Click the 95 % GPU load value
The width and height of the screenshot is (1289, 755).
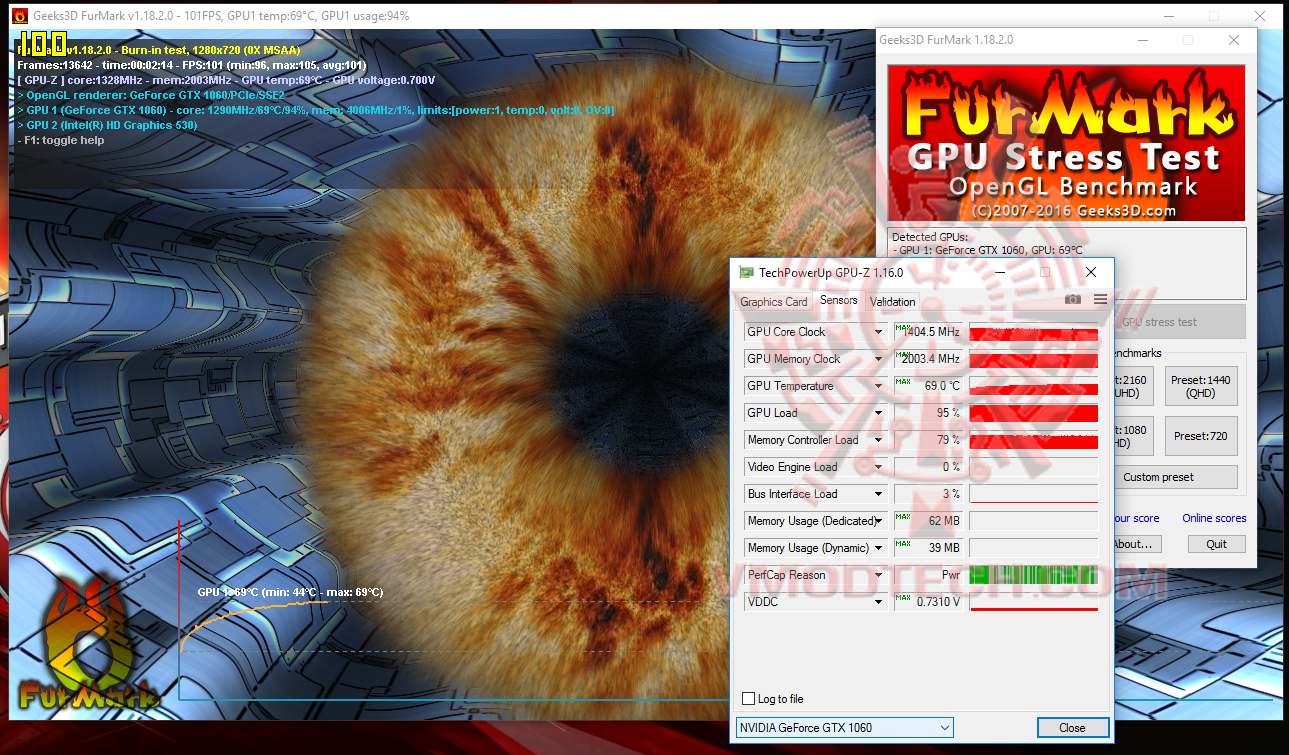pyautogui.click(x=927, y=413)
